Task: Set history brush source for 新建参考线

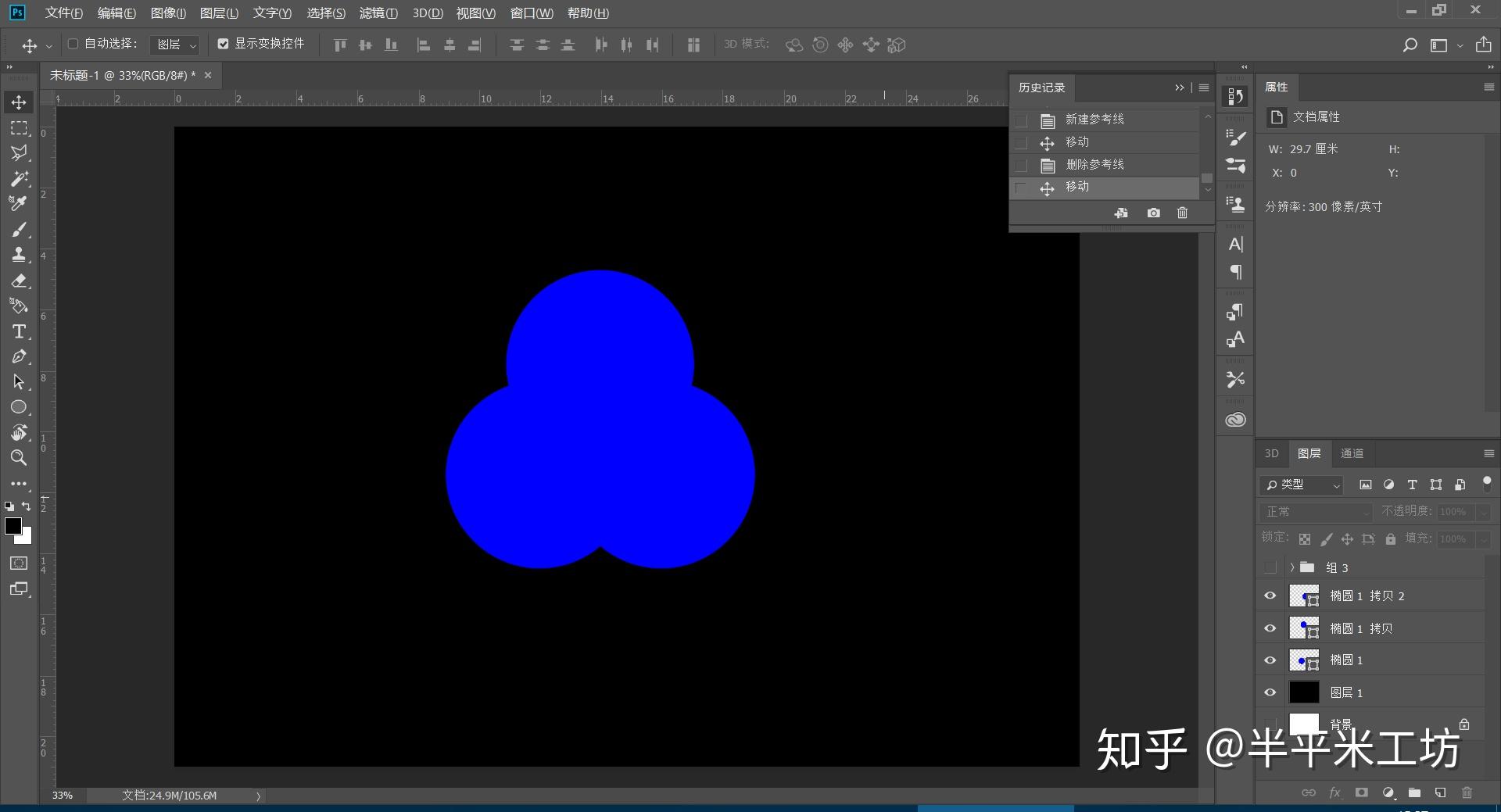Action: tap(1021, 120)
